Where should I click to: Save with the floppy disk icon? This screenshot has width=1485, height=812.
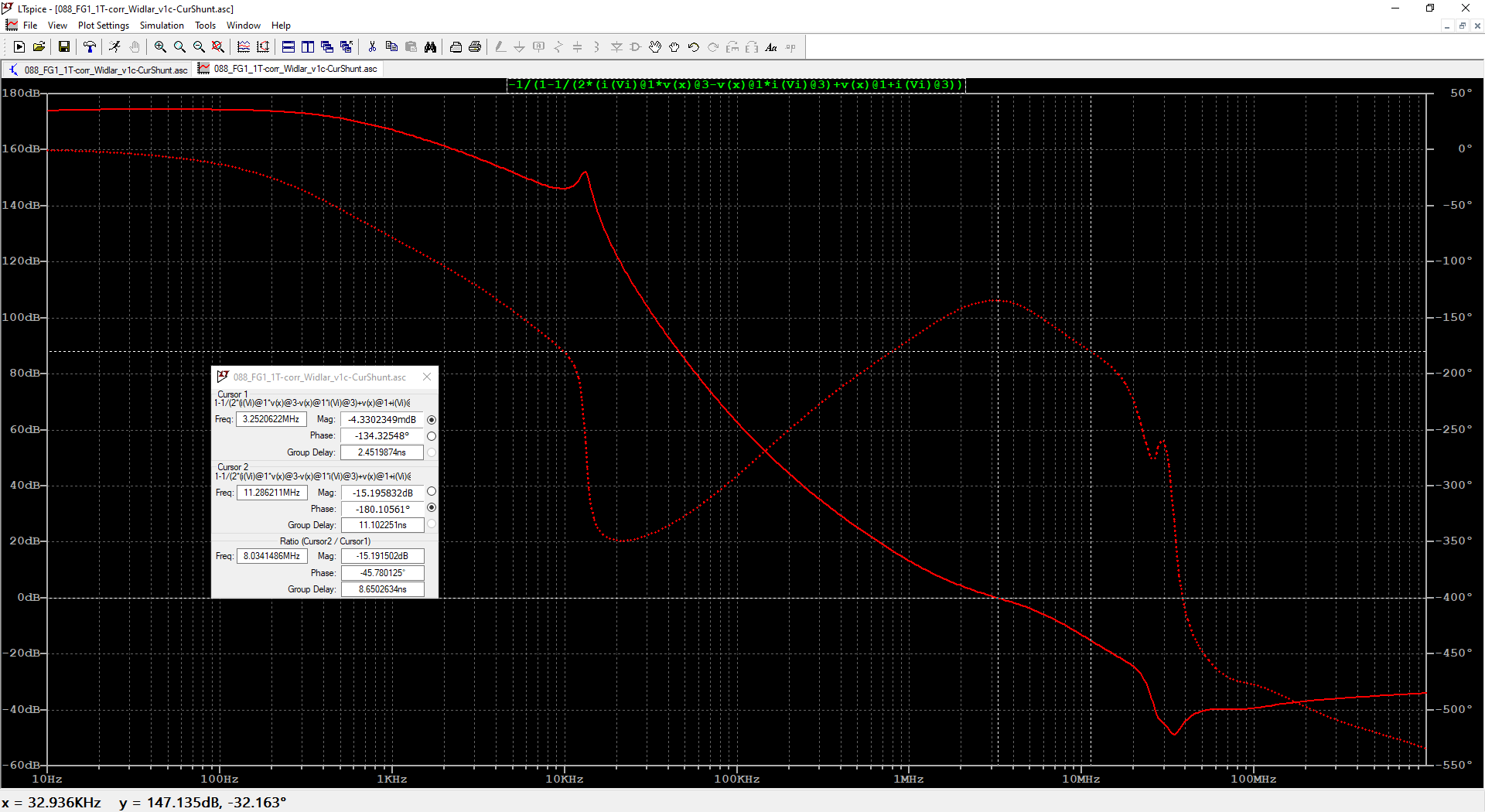pyautogui.click(x=64, y=47)
